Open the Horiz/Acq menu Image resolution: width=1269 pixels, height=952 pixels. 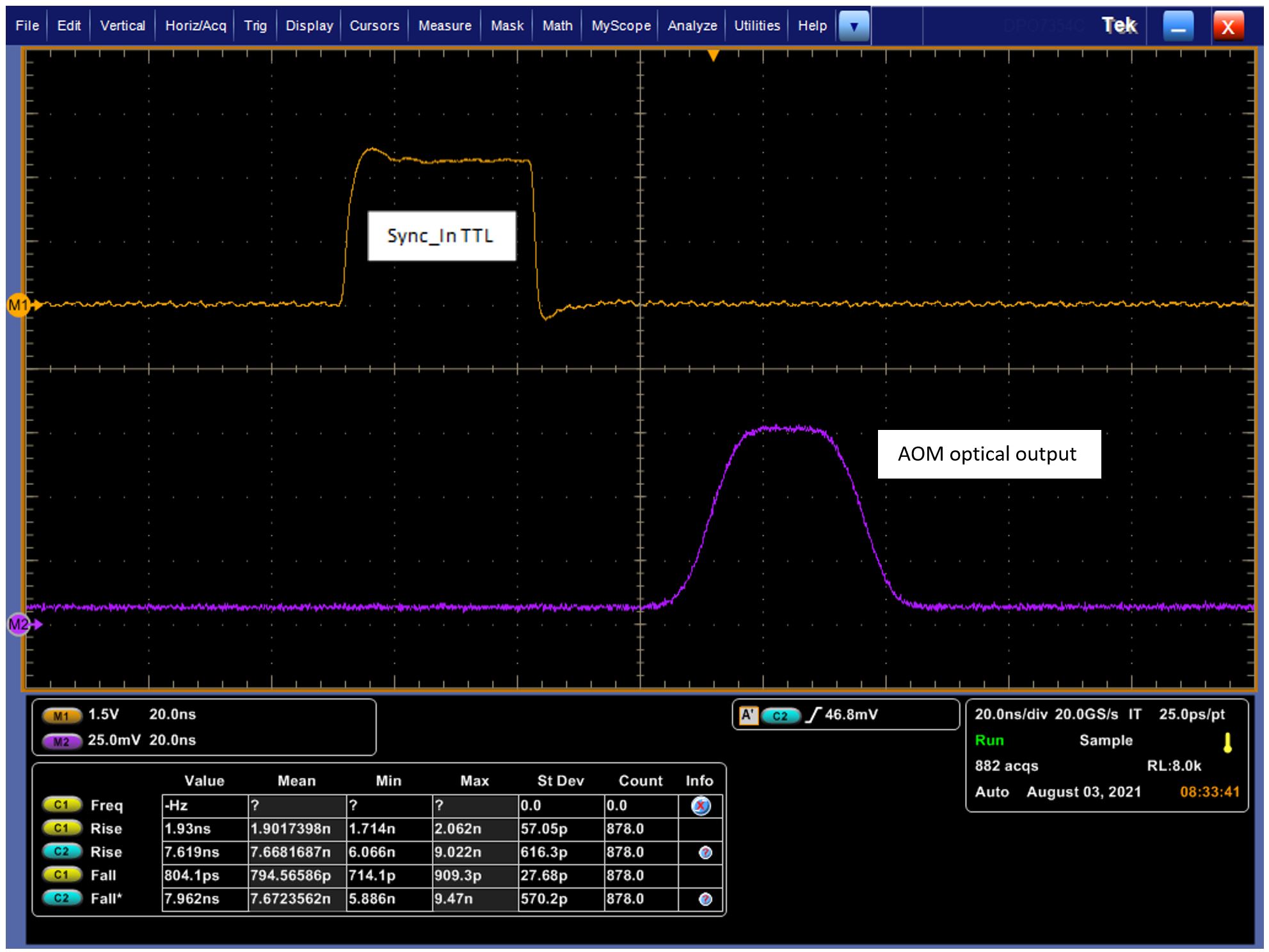coord(195,26)
